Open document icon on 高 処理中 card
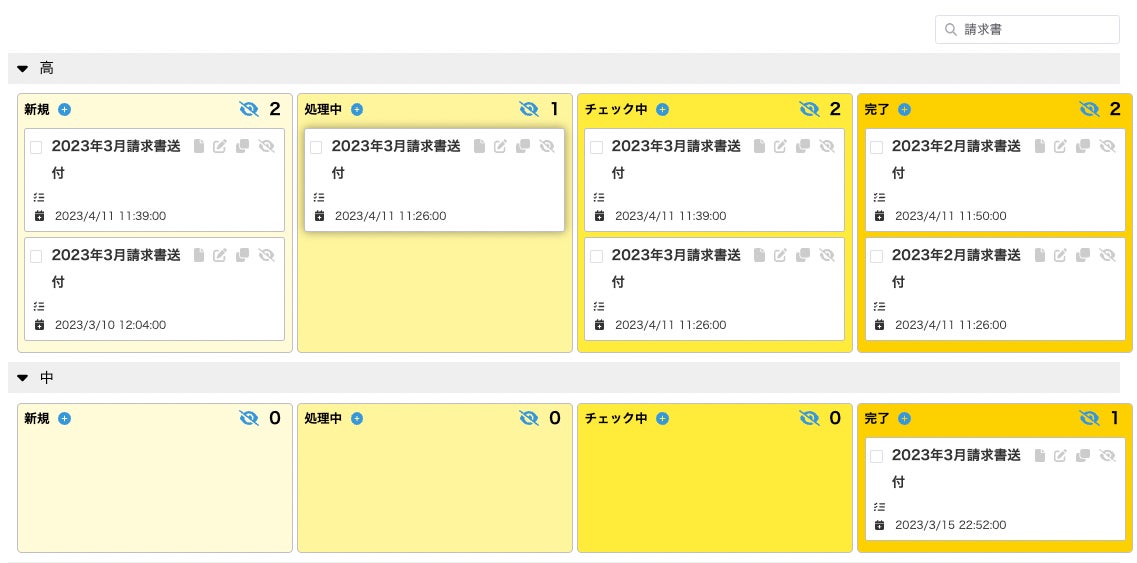 (x=479, y=147)
